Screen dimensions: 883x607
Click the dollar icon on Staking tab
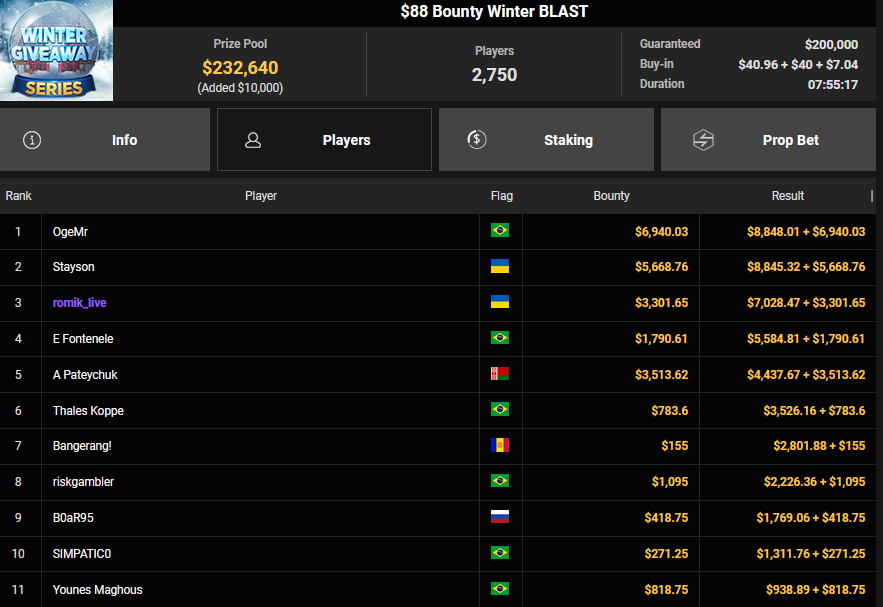(477, 140)
